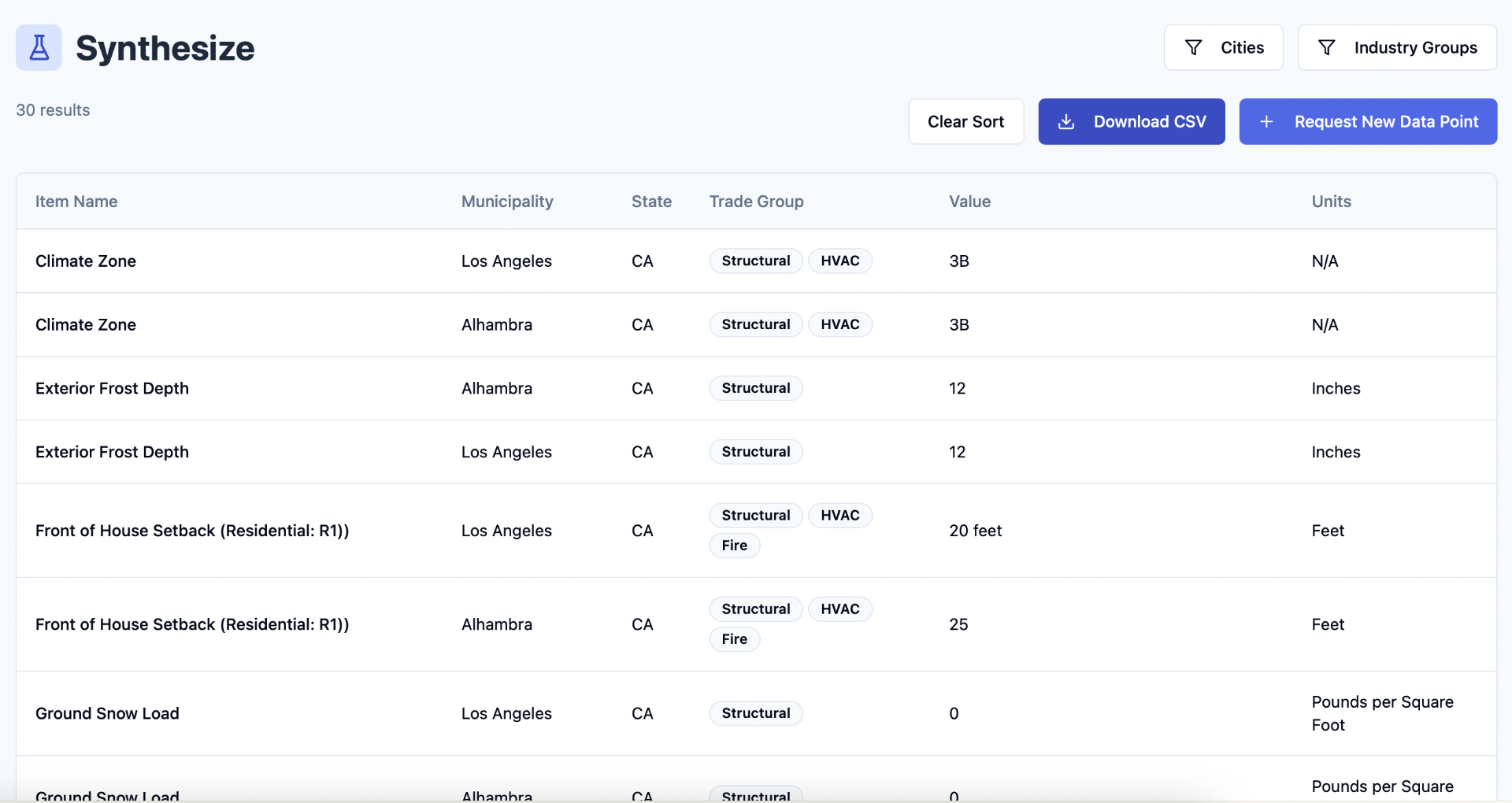Click HVAC tag in Climate Zone Los Angeles row
The image size is (1512, 803).
(840, 261)
